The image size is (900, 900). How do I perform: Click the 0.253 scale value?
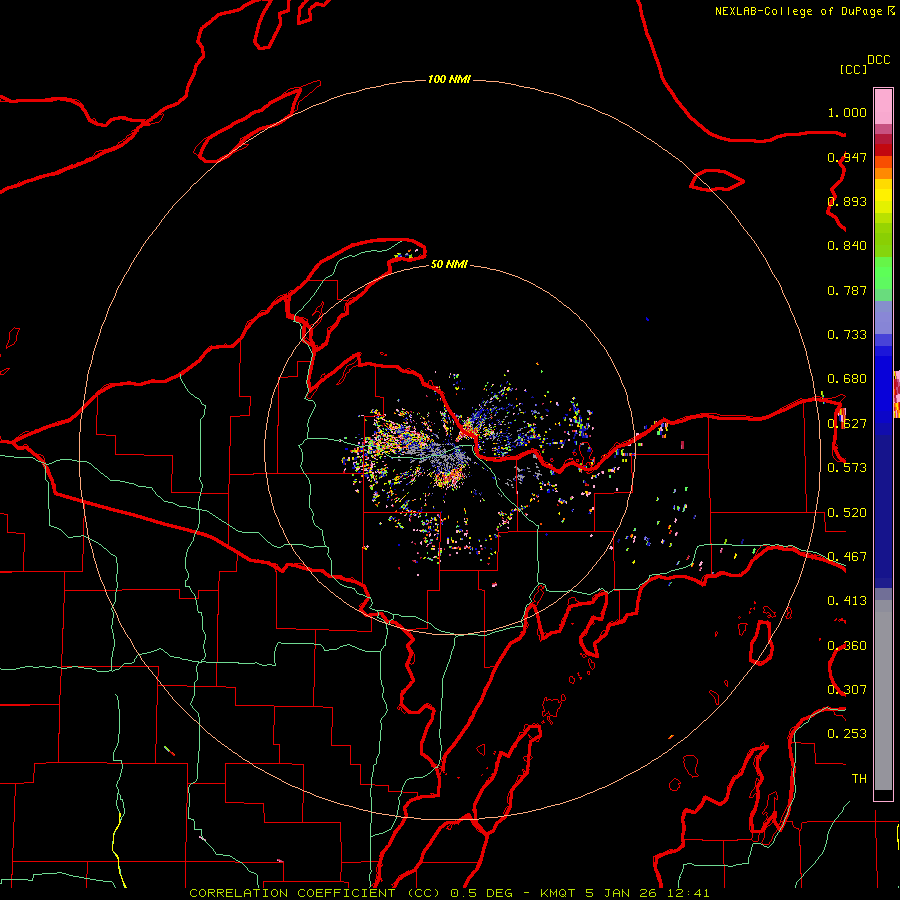point(847,734)
